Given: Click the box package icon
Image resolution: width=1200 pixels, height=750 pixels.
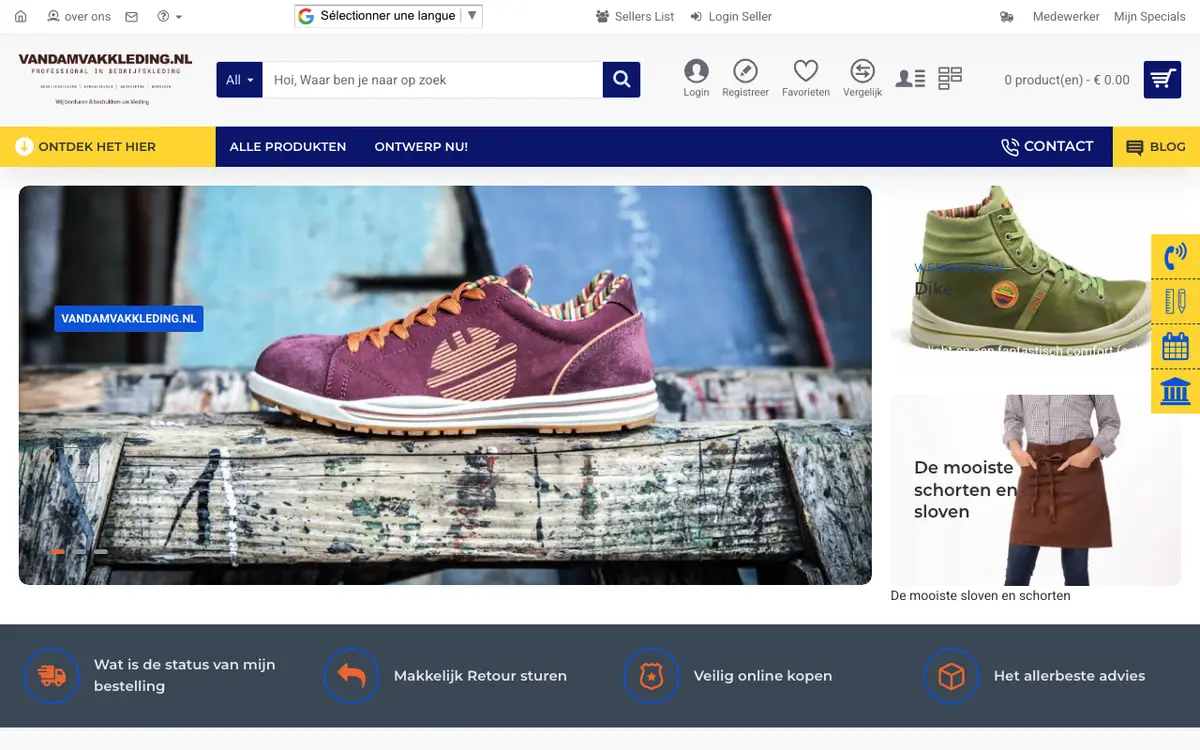Looking at the screenshot, I should tap(951, 676).
